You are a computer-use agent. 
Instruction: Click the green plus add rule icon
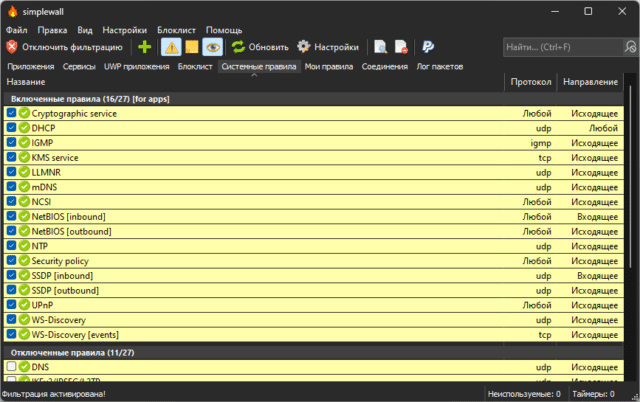(144, 47)
